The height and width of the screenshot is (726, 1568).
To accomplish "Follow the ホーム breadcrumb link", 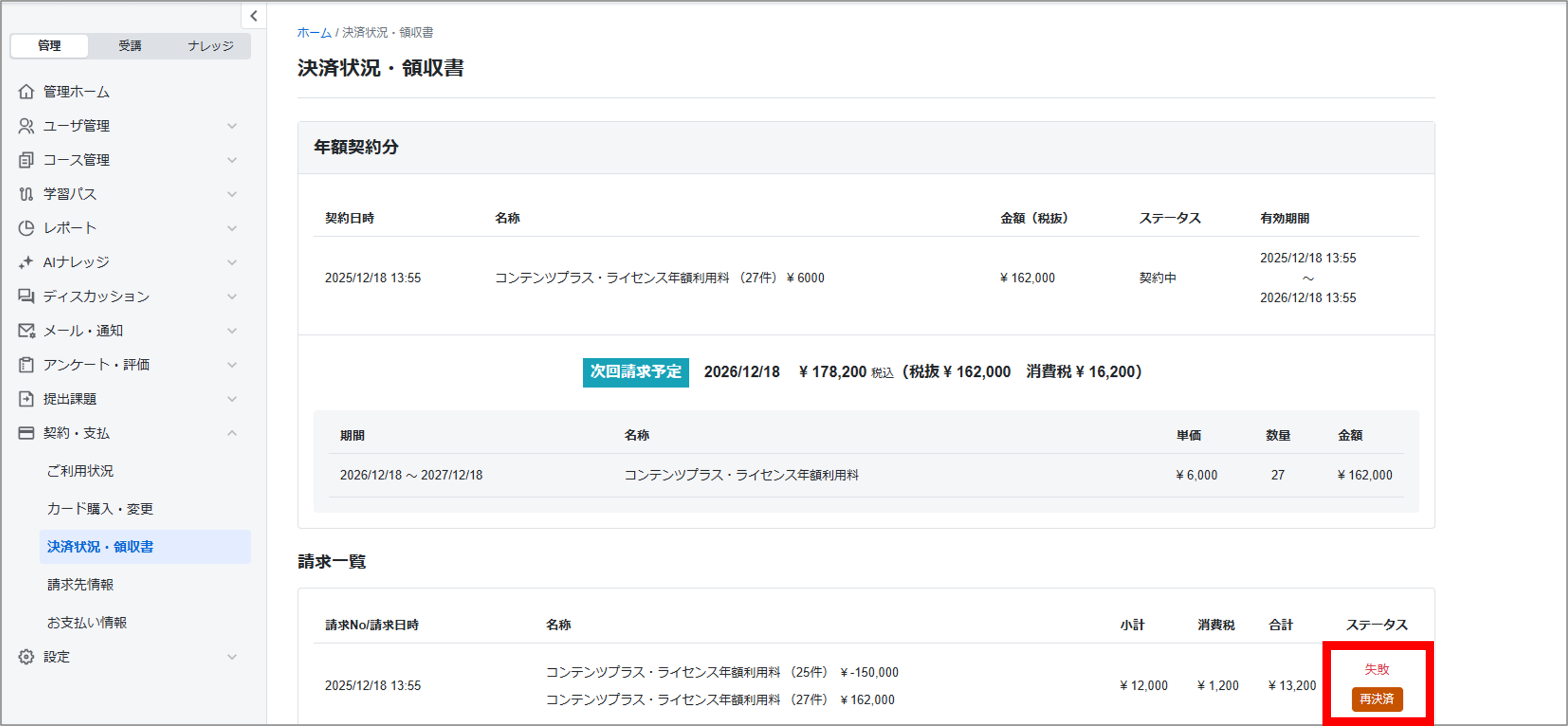I will [313, 32].
